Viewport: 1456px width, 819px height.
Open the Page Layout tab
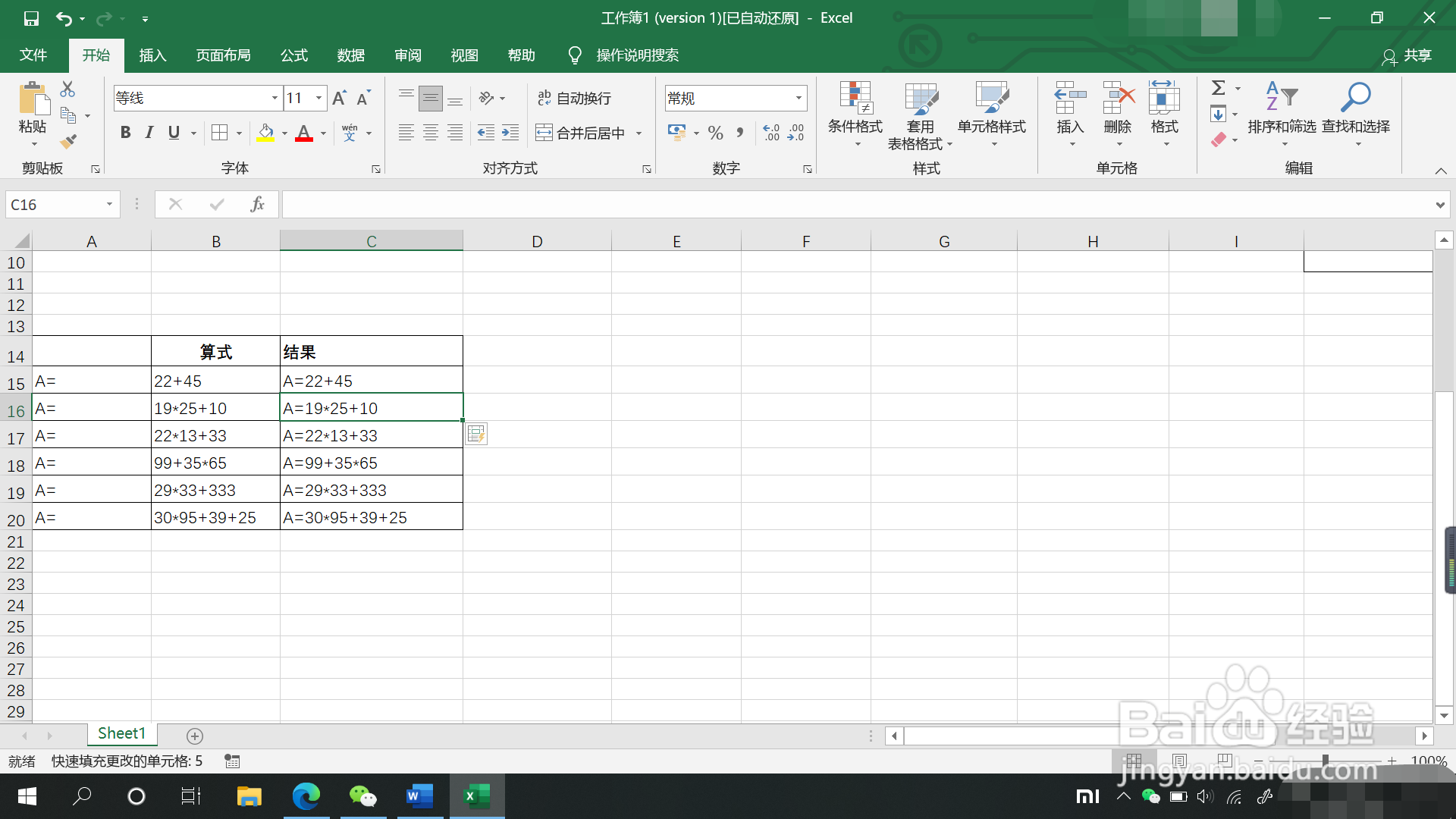click(x=223, y=55)
